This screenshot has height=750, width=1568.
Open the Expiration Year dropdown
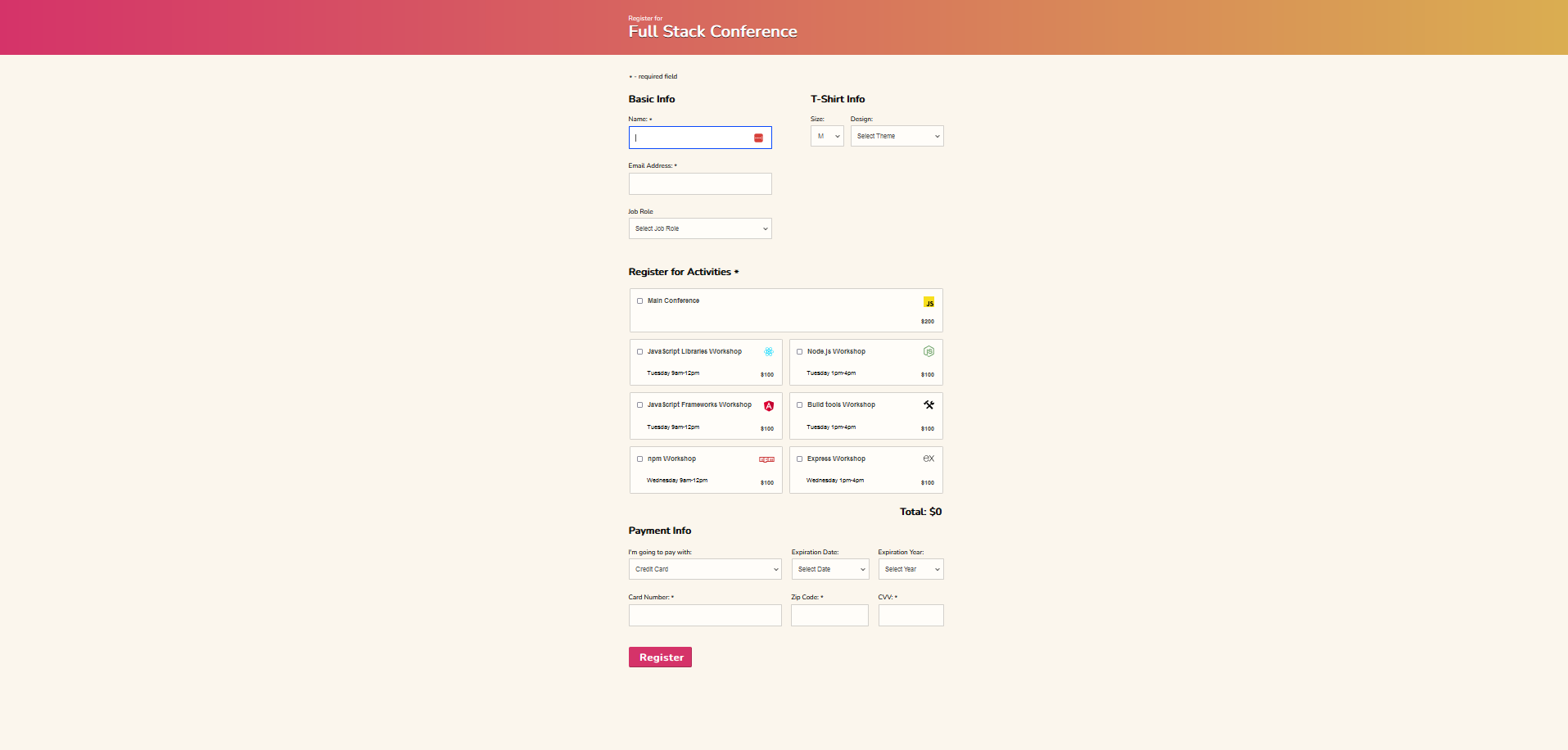click(911, 569)
